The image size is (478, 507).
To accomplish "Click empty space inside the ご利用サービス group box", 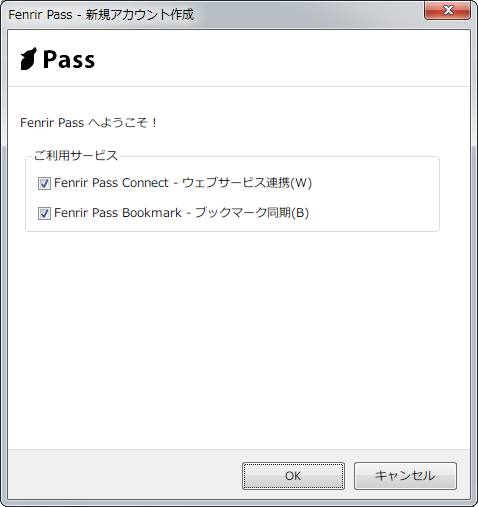I will 373,198.
